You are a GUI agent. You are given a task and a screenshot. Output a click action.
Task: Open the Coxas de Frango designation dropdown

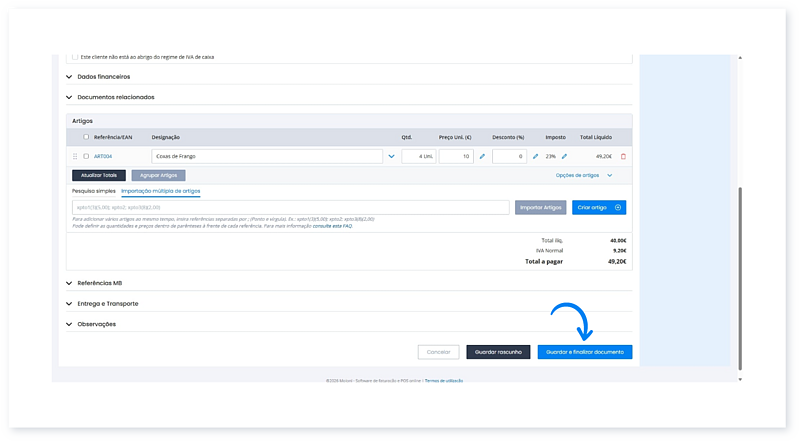391,156
